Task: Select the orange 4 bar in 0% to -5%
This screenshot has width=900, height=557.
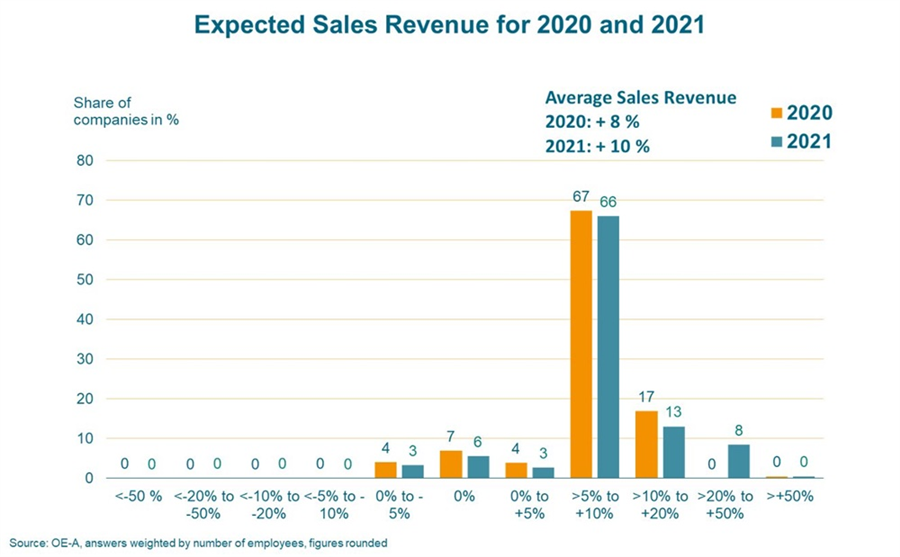Action: 386,470
